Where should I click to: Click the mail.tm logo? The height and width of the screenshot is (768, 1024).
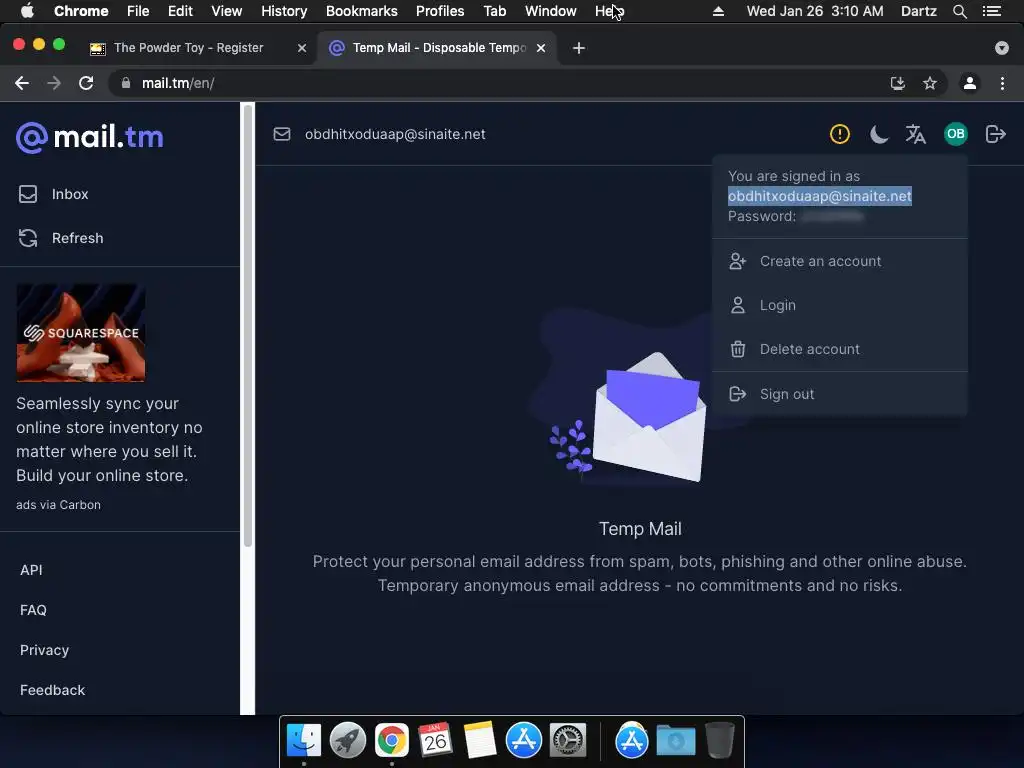coord(89,137)
